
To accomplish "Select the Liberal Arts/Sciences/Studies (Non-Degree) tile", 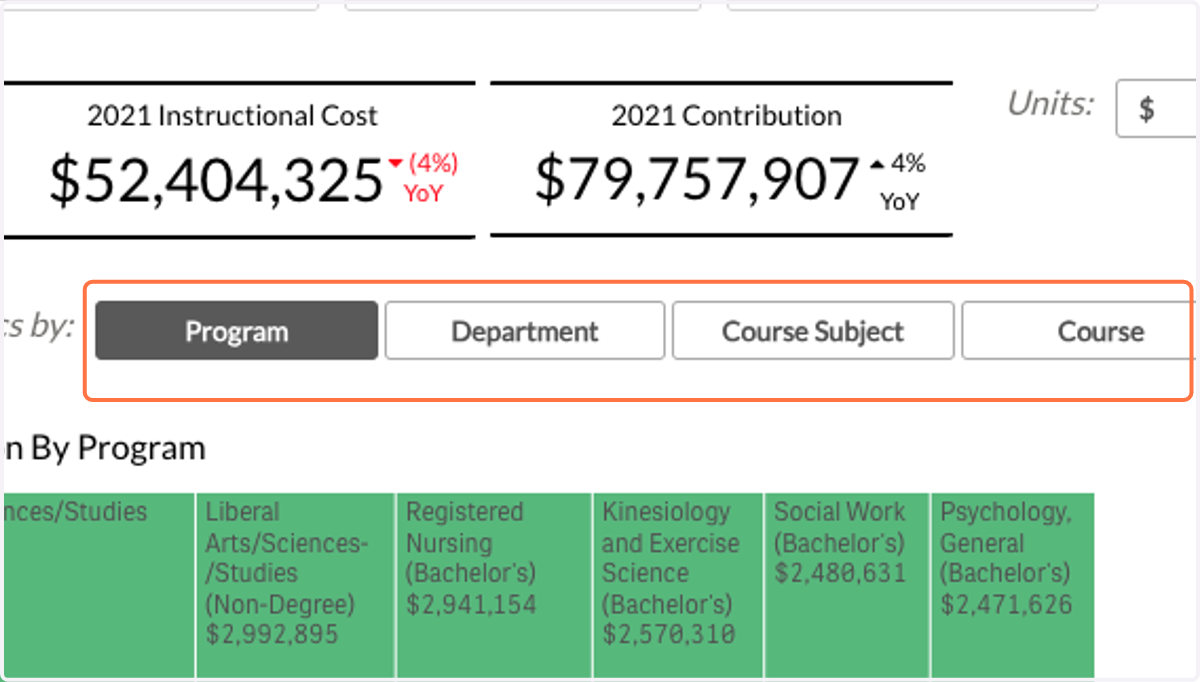I will click(296, 585).
